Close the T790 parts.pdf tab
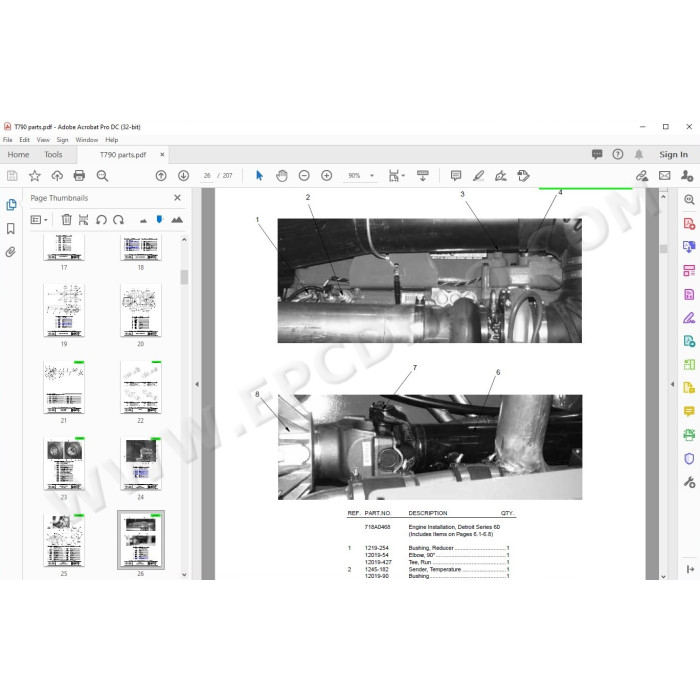Screen dimensions: 700x700 pyautogui.click(x=162, y=154)
